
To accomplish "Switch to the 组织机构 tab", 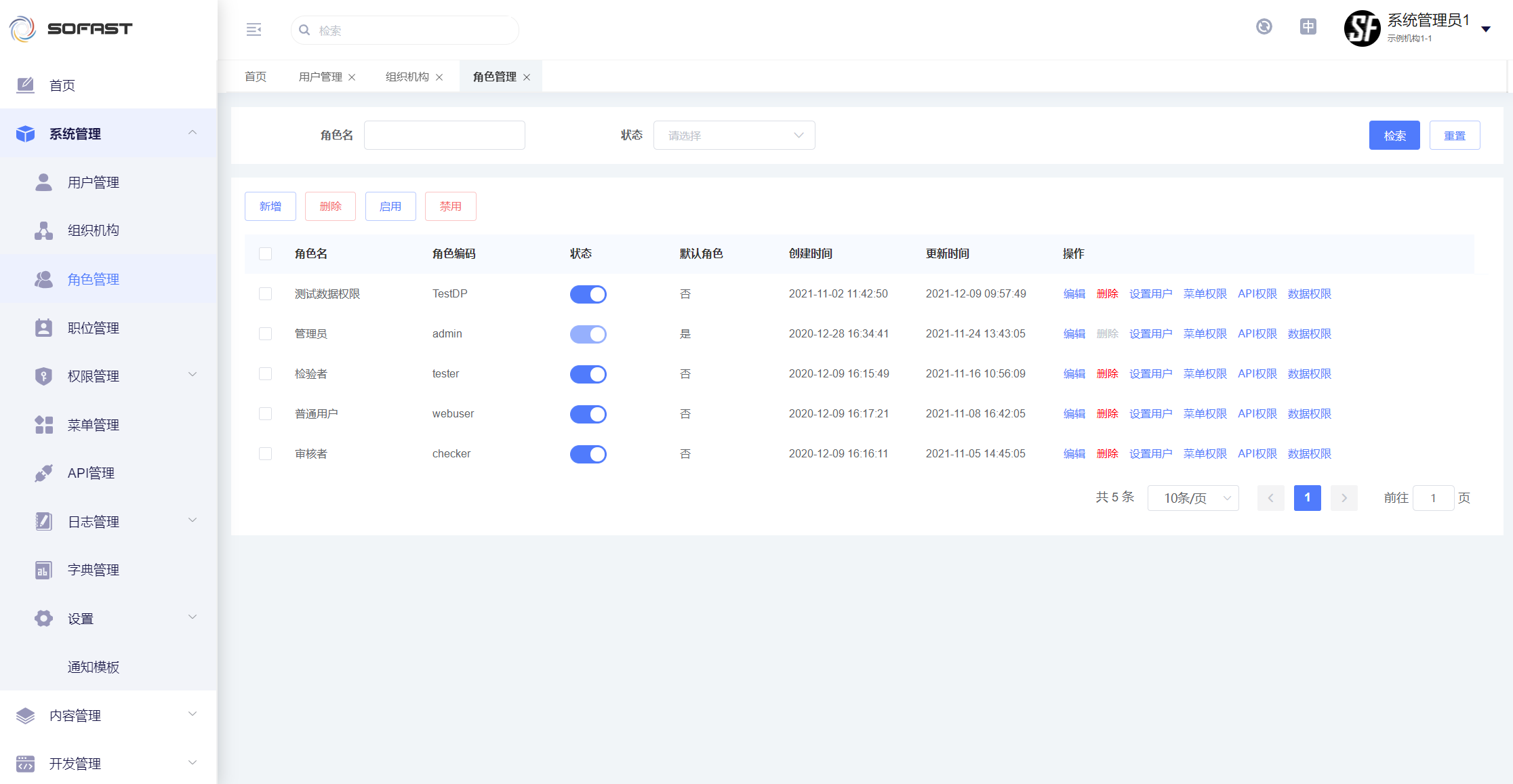I will [407, 77].
